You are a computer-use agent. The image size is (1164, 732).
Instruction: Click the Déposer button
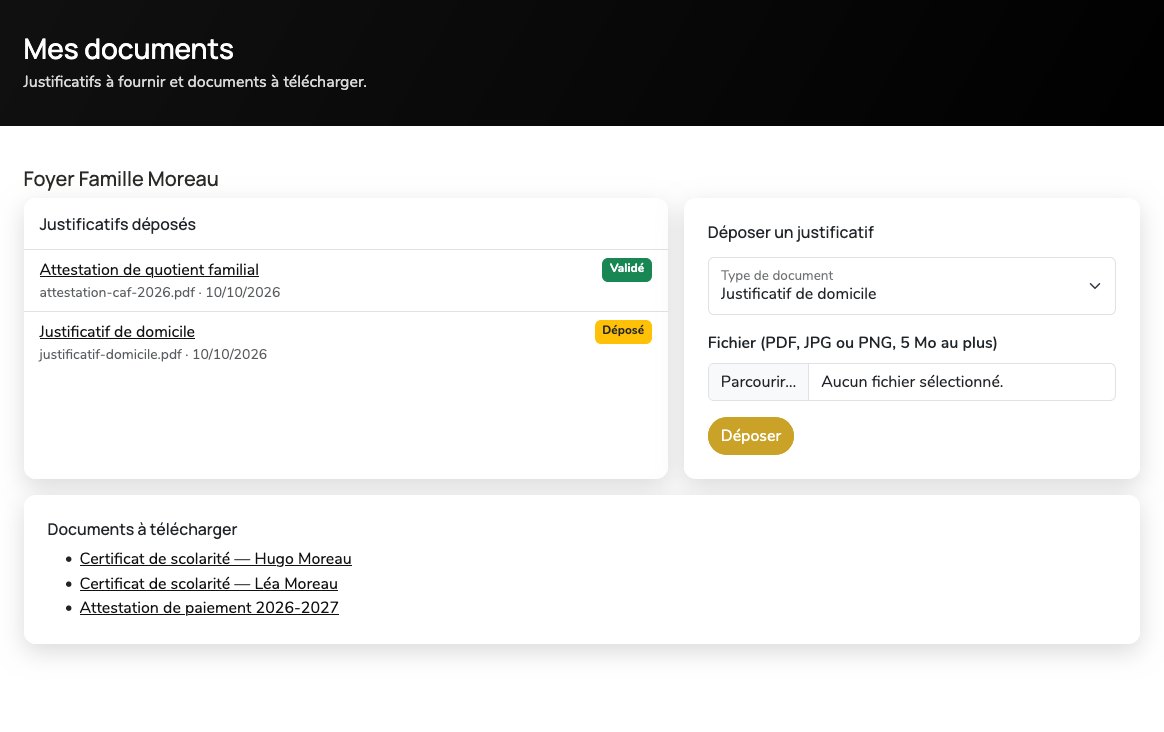pyautogui.click(x=751, y=436)
